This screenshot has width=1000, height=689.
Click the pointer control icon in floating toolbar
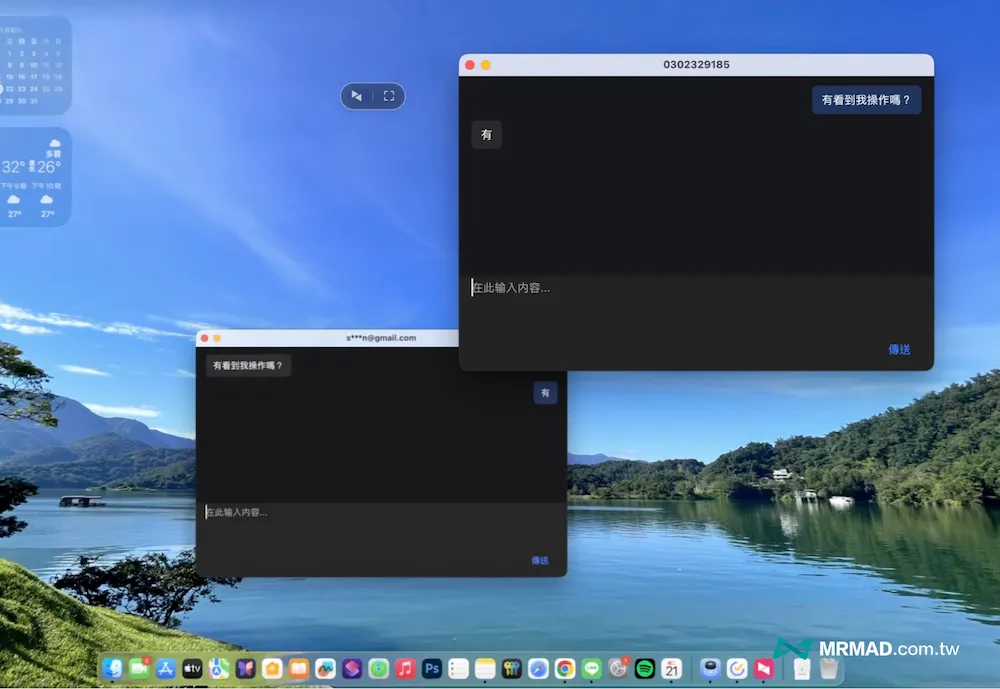pyautogui.click(x=357, y=96)
